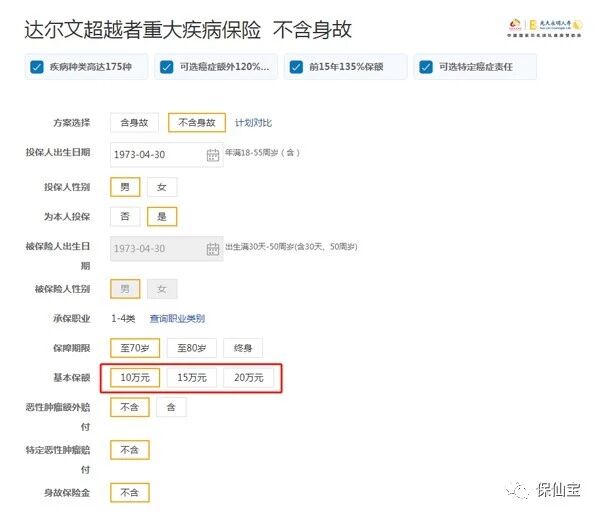Click the insurer logo at top right
The width and height of the screenshot is (600, 516).
(x=545, y=28)
